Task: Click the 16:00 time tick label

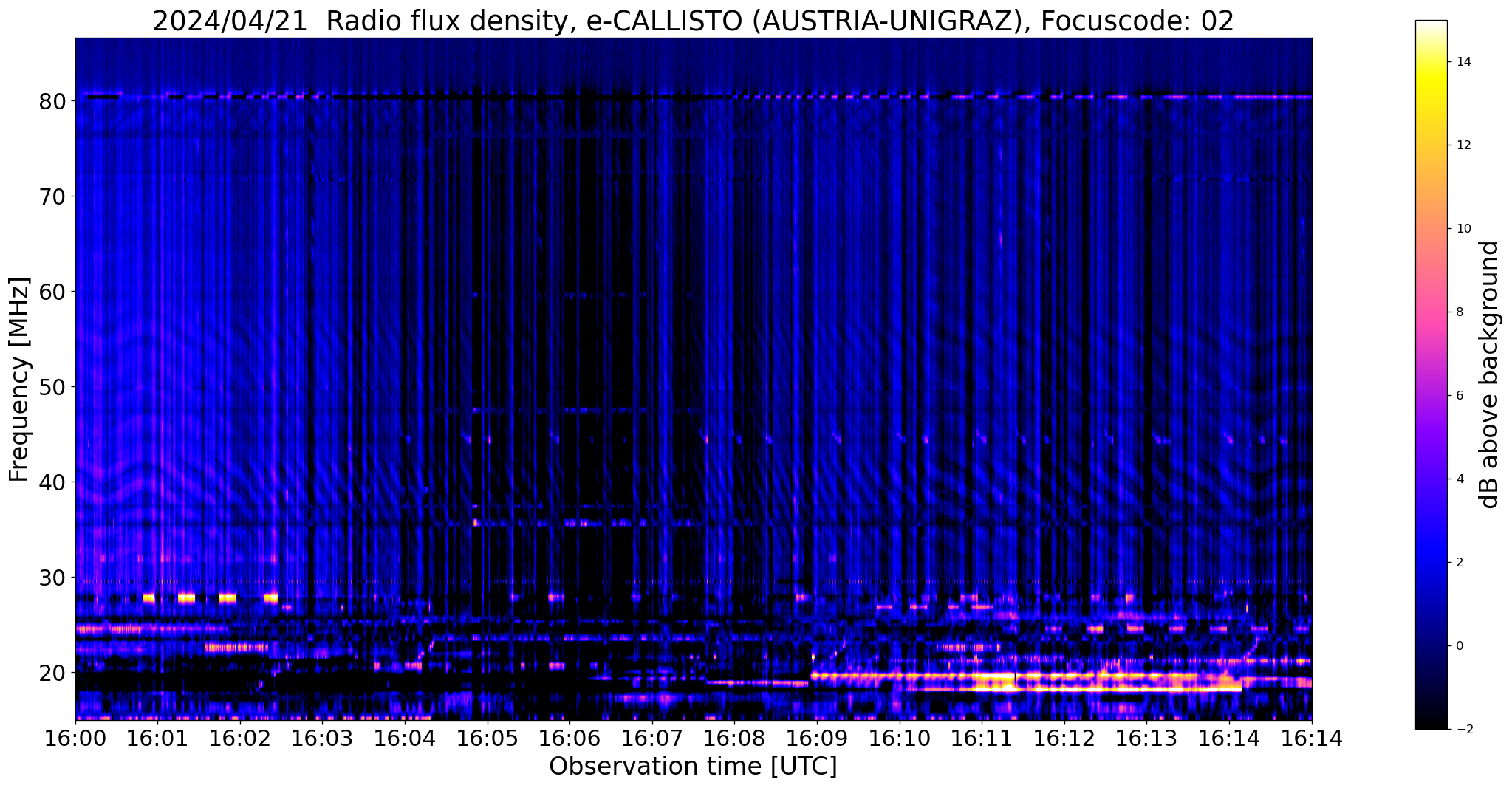Action: click(75, 738)
